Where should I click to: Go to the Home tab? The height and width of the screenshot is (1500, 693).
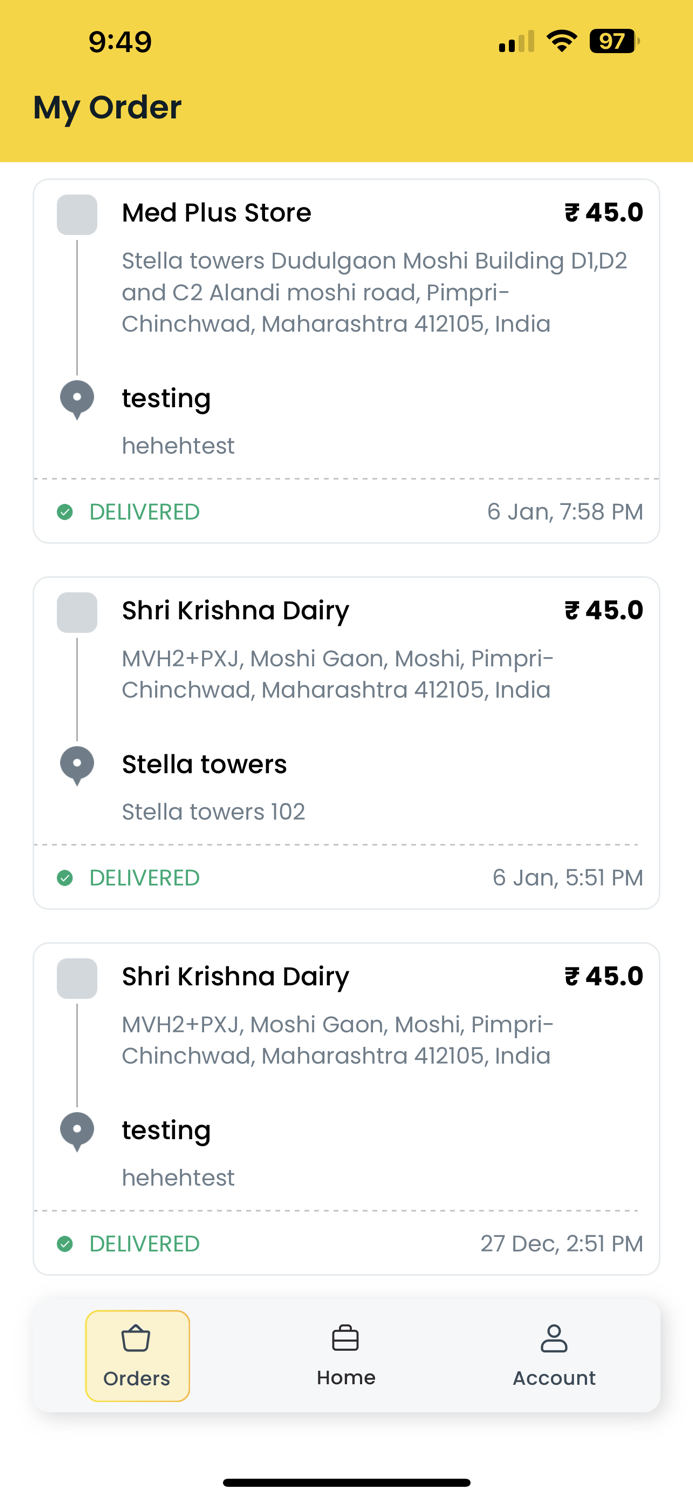click(x=346, y=1356)
